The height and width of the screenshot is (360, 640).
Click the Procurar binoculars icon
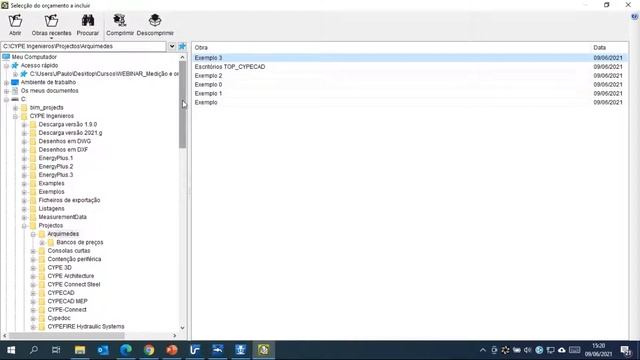[x=88, y=20]
